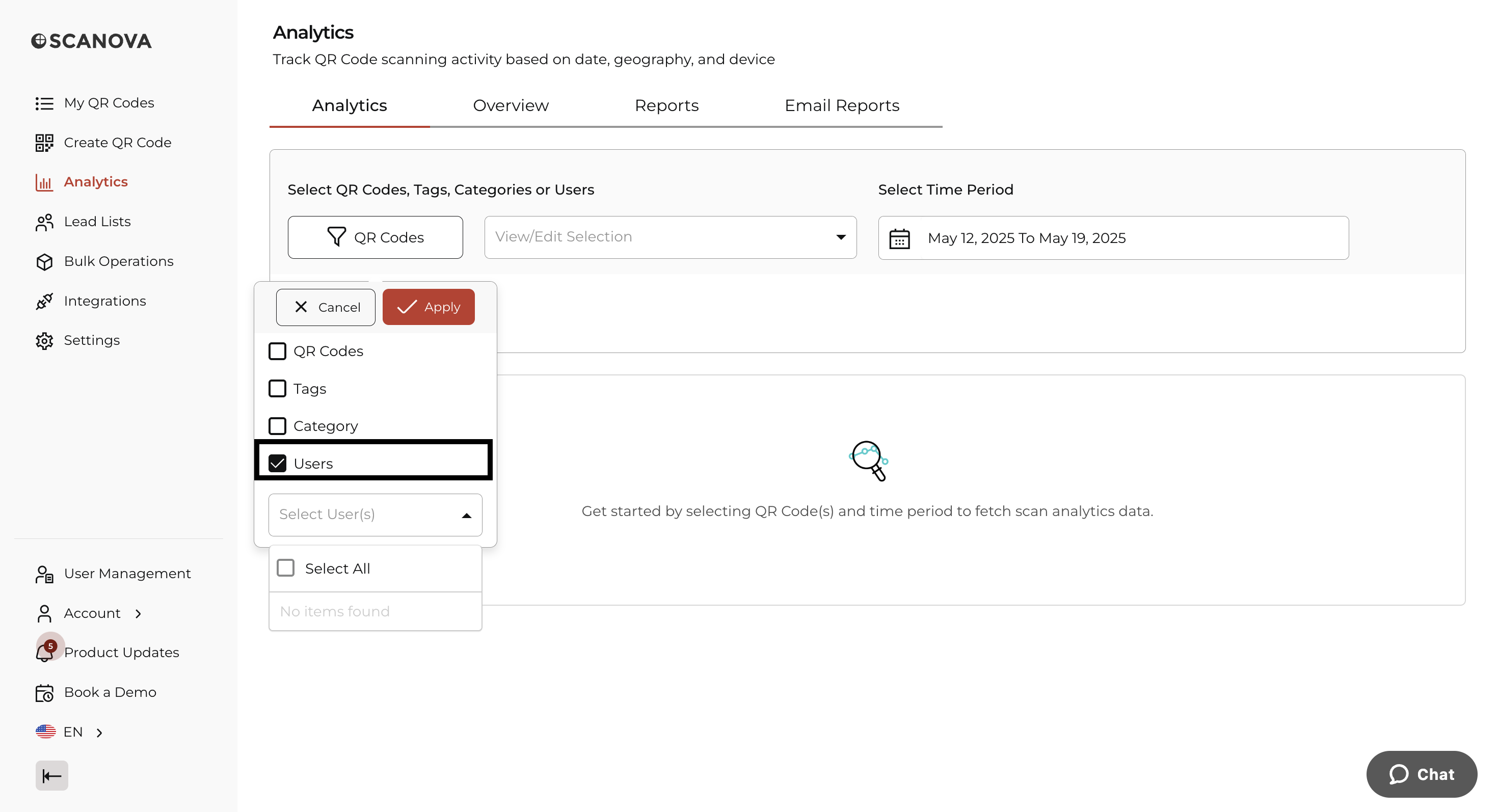Viewport: 1498px width, 812px height.
Task: Click the red Apply button
Action: coord(429,307)
